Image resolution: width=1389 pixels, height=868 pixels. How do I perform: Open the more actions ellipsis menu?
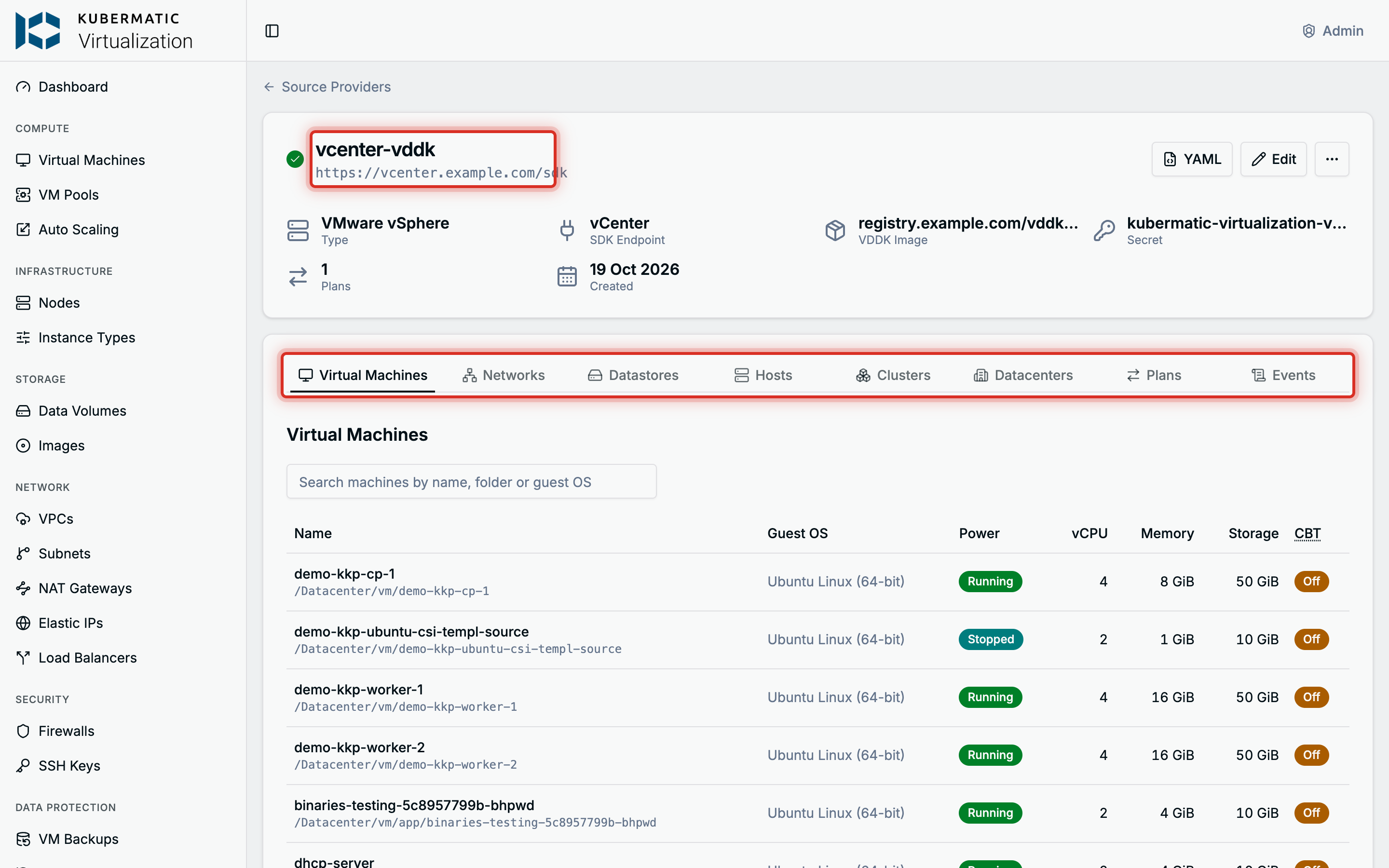click(x=1332, y=159)
